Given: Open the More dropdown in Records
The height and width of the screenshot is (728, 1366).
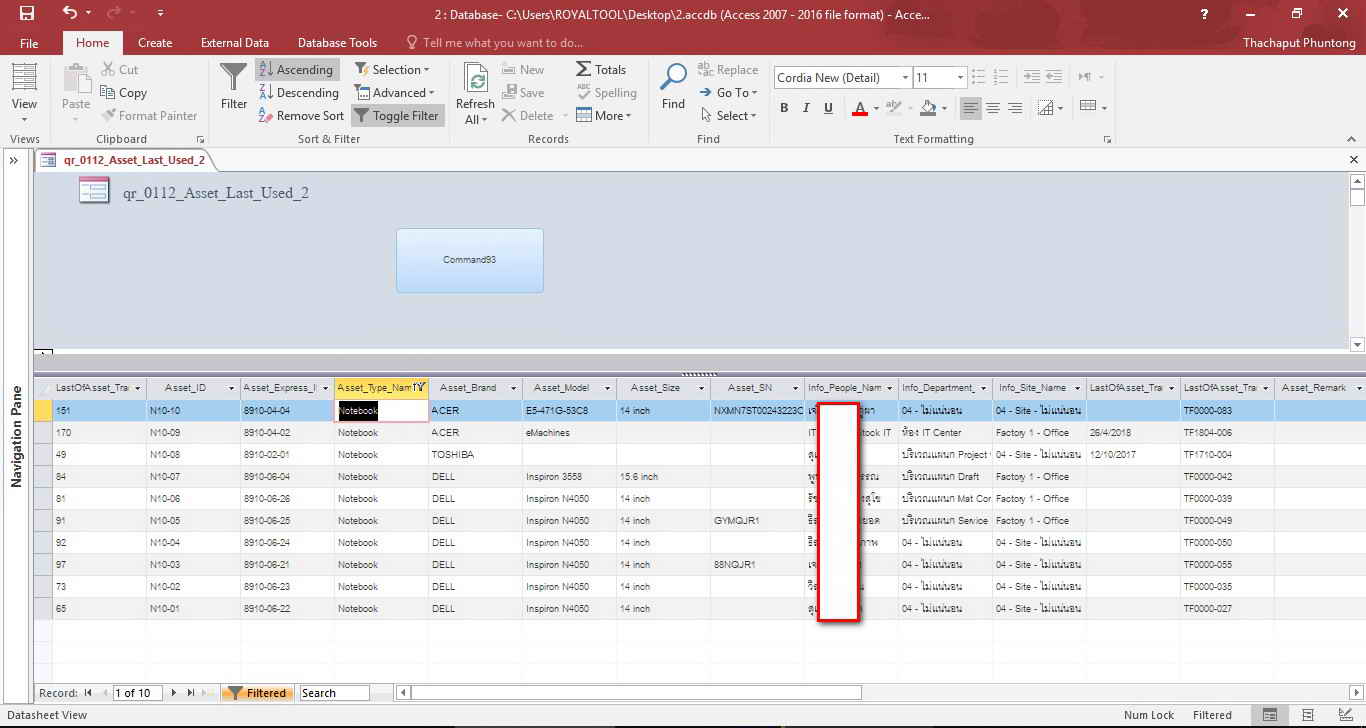Looking at the screenshot, I should pyautogui.click(x=604, y=116).
